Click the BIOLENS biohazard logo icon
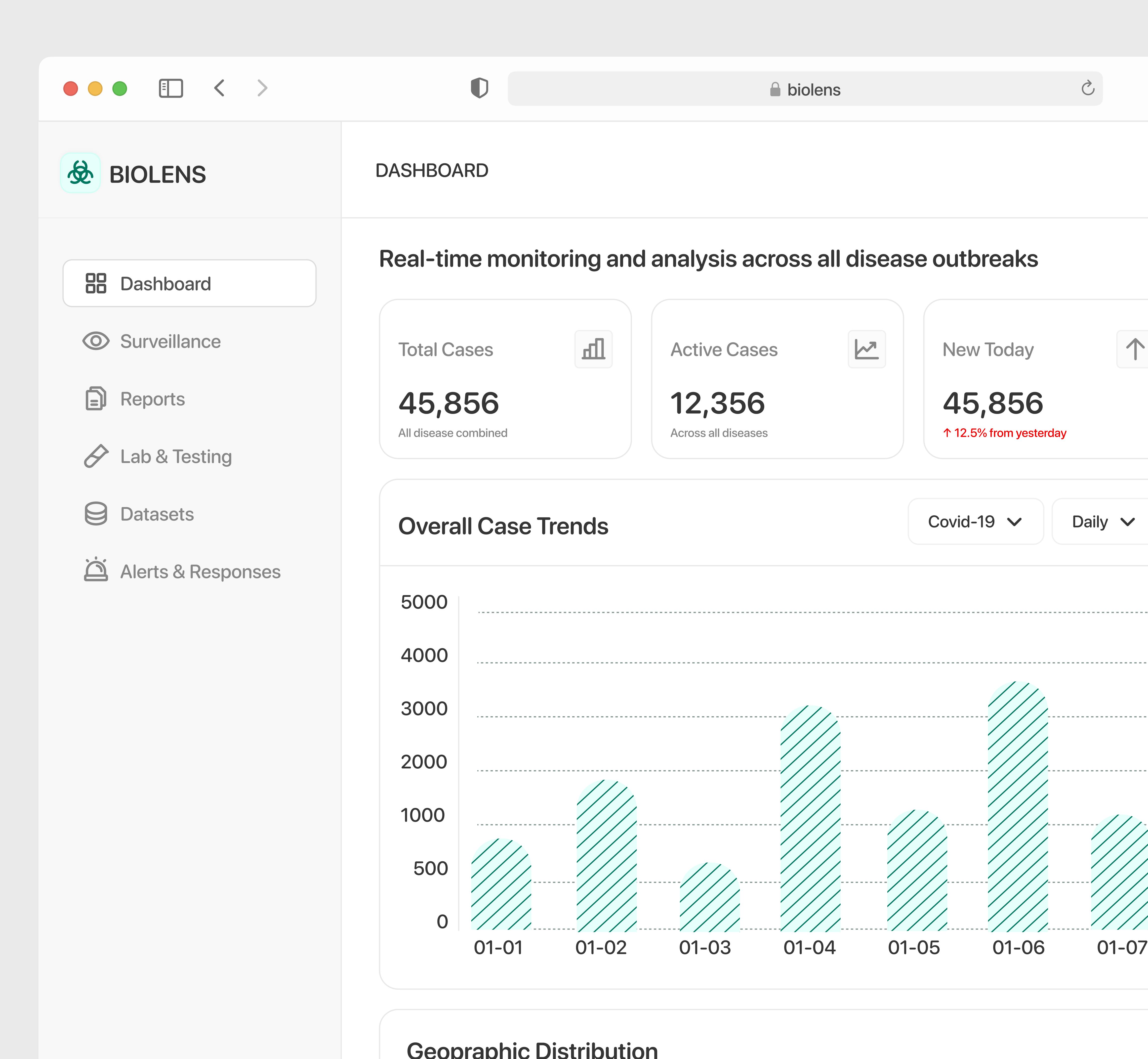1148x1059 pixels. click(x=80, y=173)
